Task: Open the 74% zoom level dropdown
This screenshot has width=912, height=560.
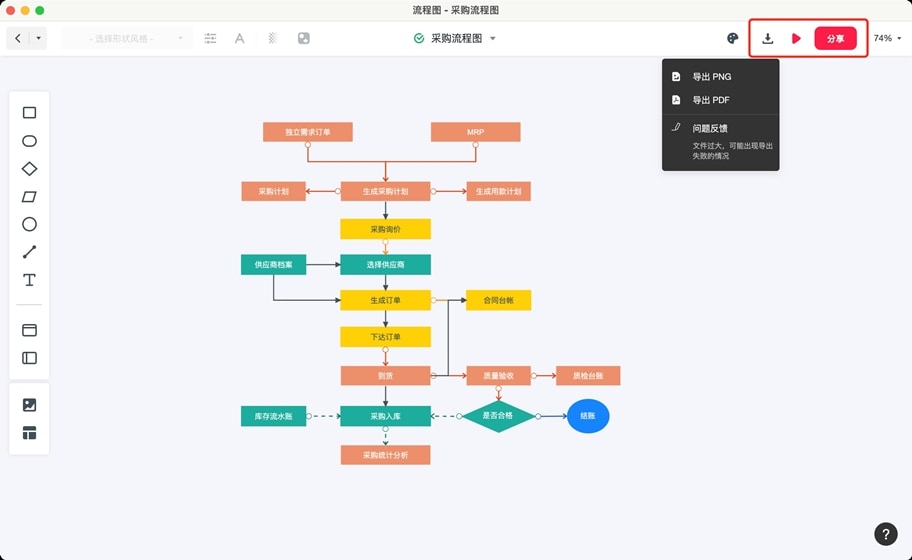Action: pos(887,38)
